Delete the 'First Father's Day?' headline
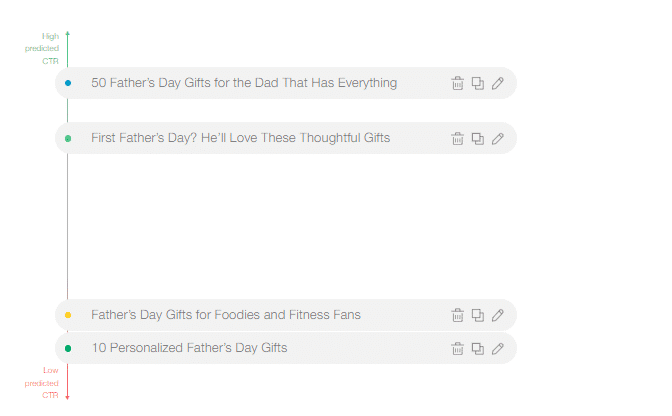Viewport: 672px width, 416px height. pyautogui.click(x=457, y=138)
